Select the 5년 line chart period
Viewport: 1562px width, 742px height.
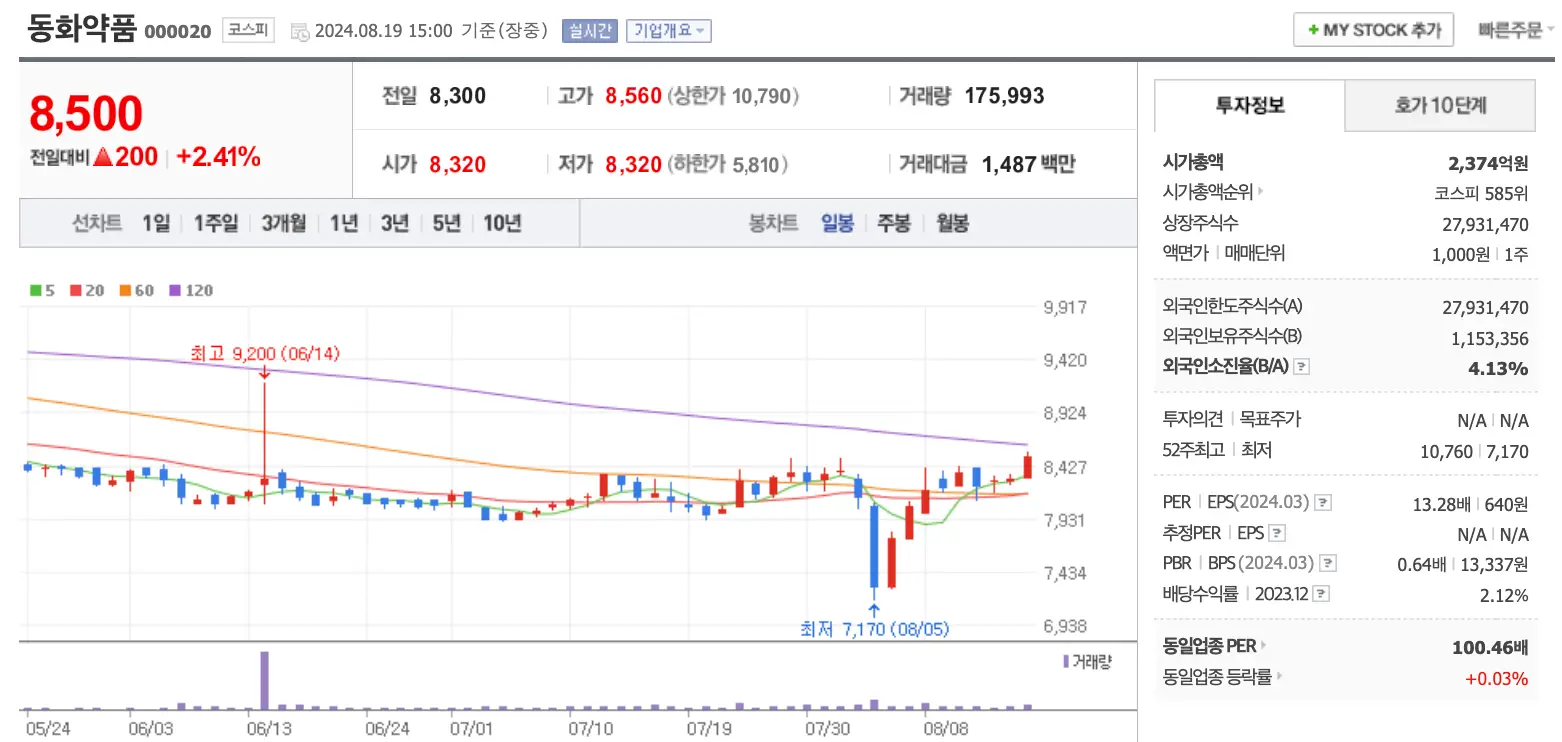[446, 223]
